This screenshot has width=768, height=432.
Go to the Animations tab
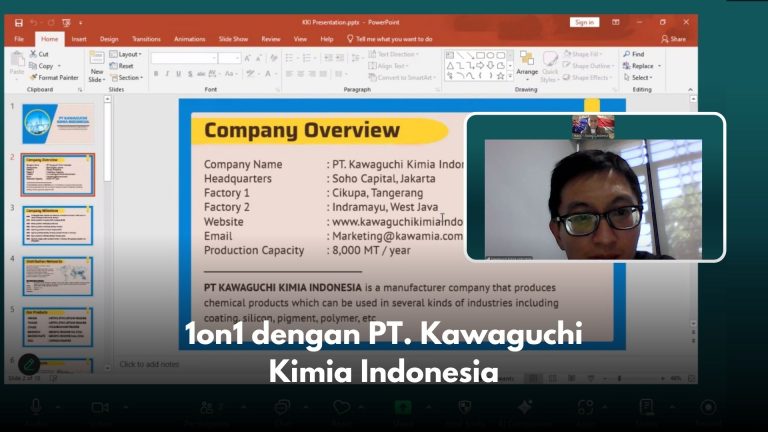tap(190, 39)
